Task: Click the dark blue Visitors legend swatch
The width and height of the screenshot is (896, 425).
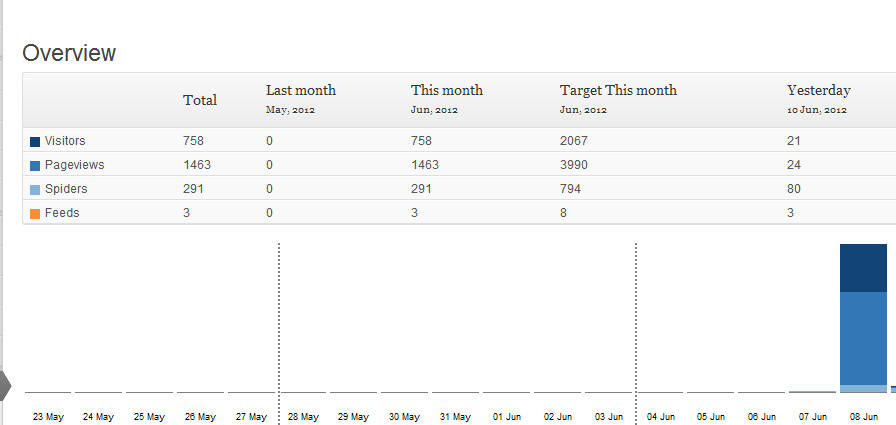Action: pos(35,142)
